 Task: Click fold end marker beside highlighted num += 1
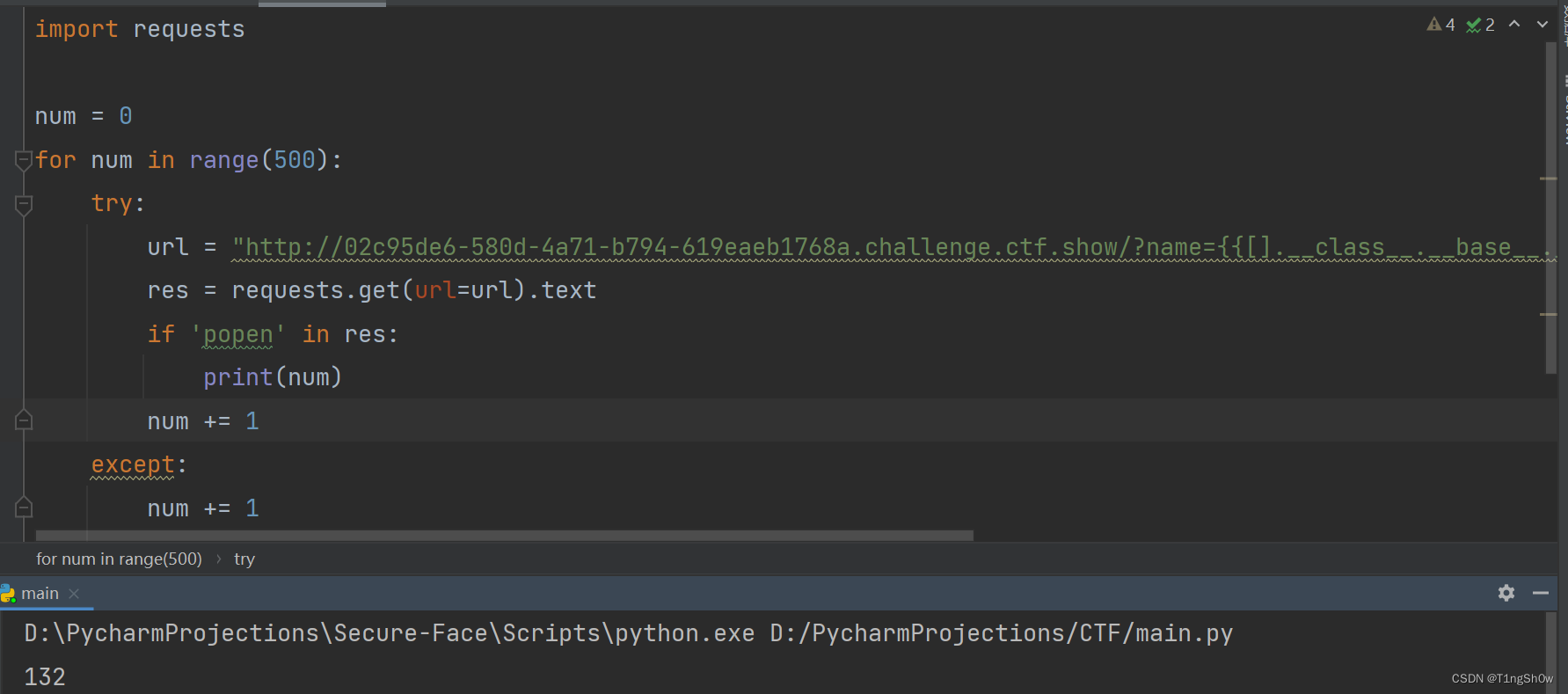(24, 420)
